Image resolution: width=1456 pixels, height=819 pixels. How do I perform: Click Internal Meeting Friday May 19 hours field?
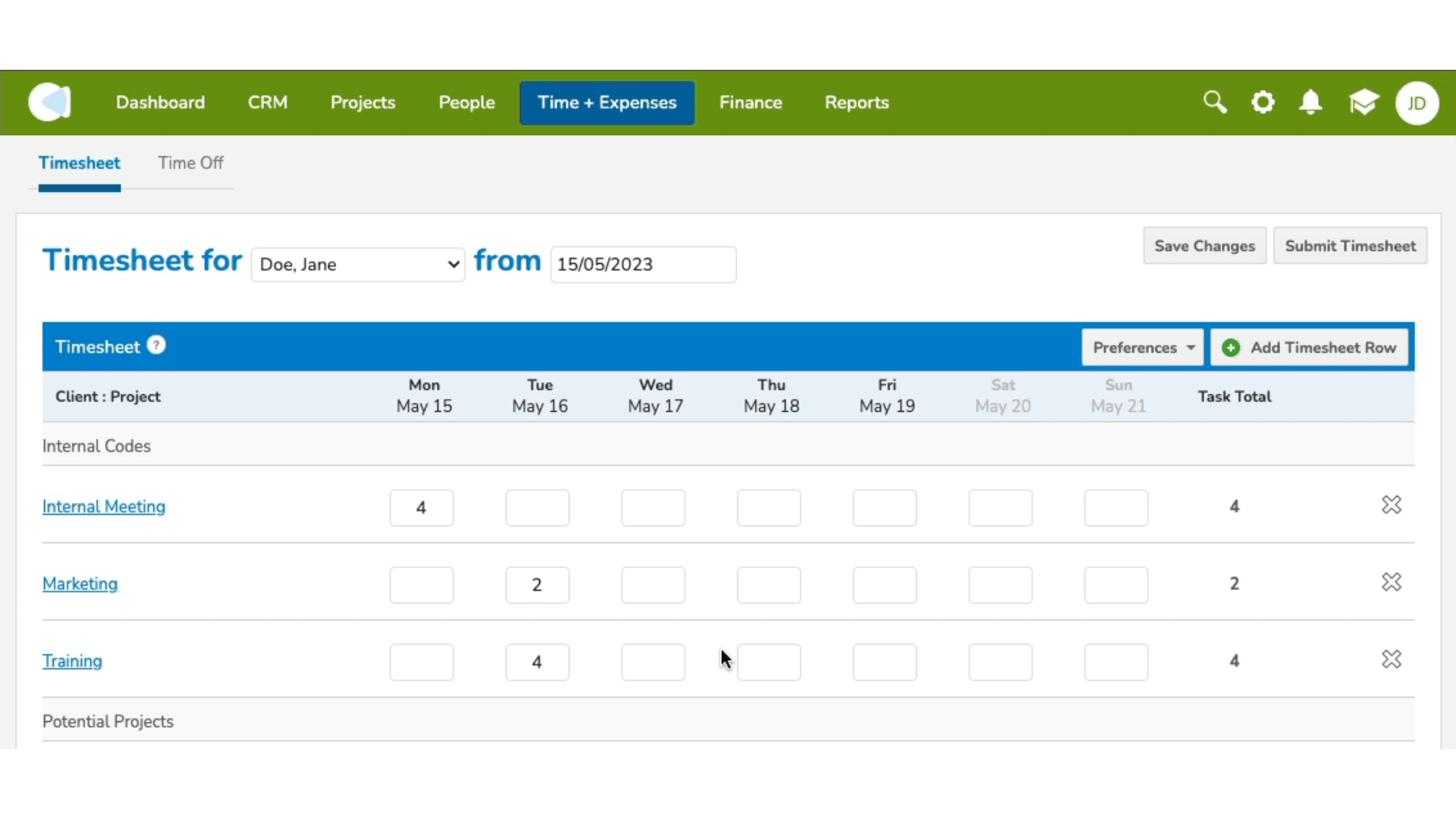[x=885, y=507]
